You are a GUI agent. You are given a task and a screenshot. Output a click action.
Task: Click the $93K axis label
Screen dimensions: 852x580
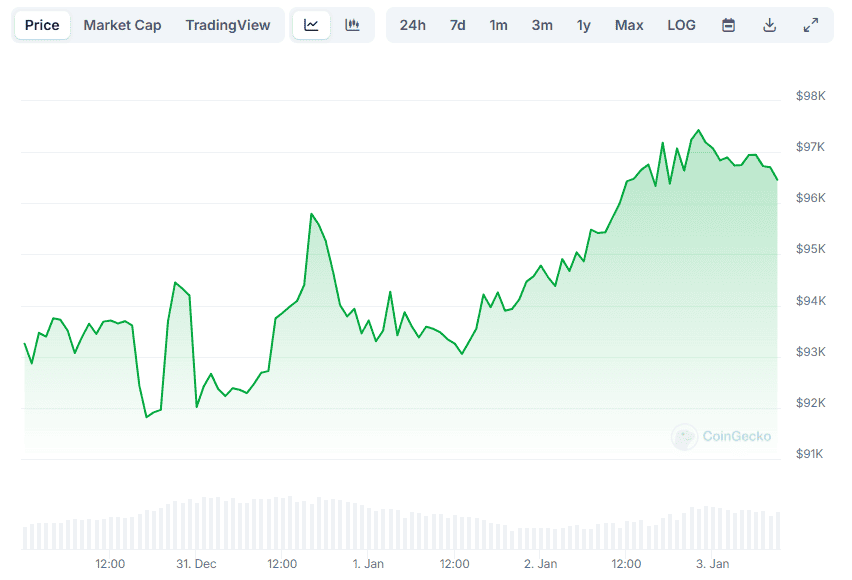tap(810, 352)
